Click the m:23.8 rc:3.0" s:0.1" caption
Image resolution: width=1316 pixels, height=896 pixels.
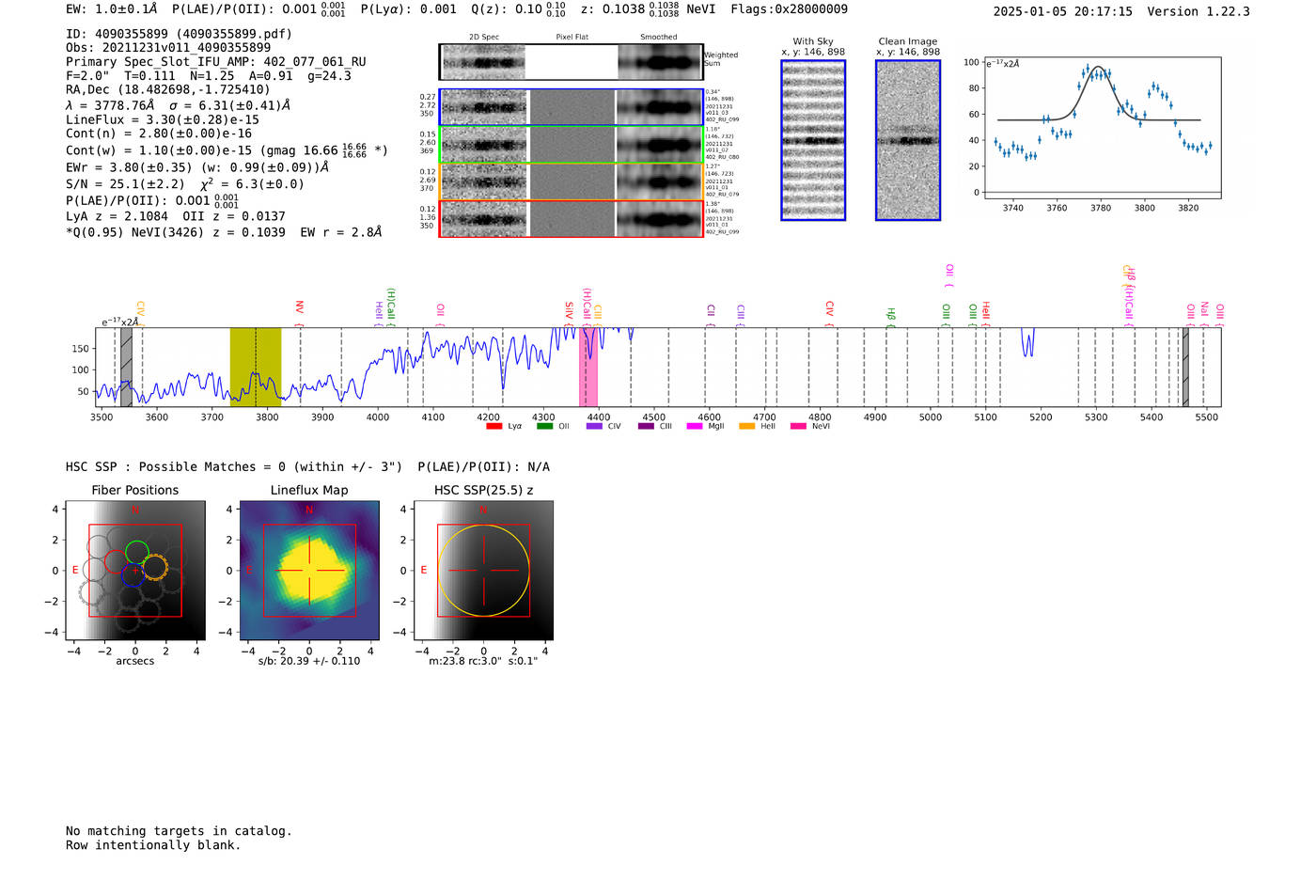(483, 661)
